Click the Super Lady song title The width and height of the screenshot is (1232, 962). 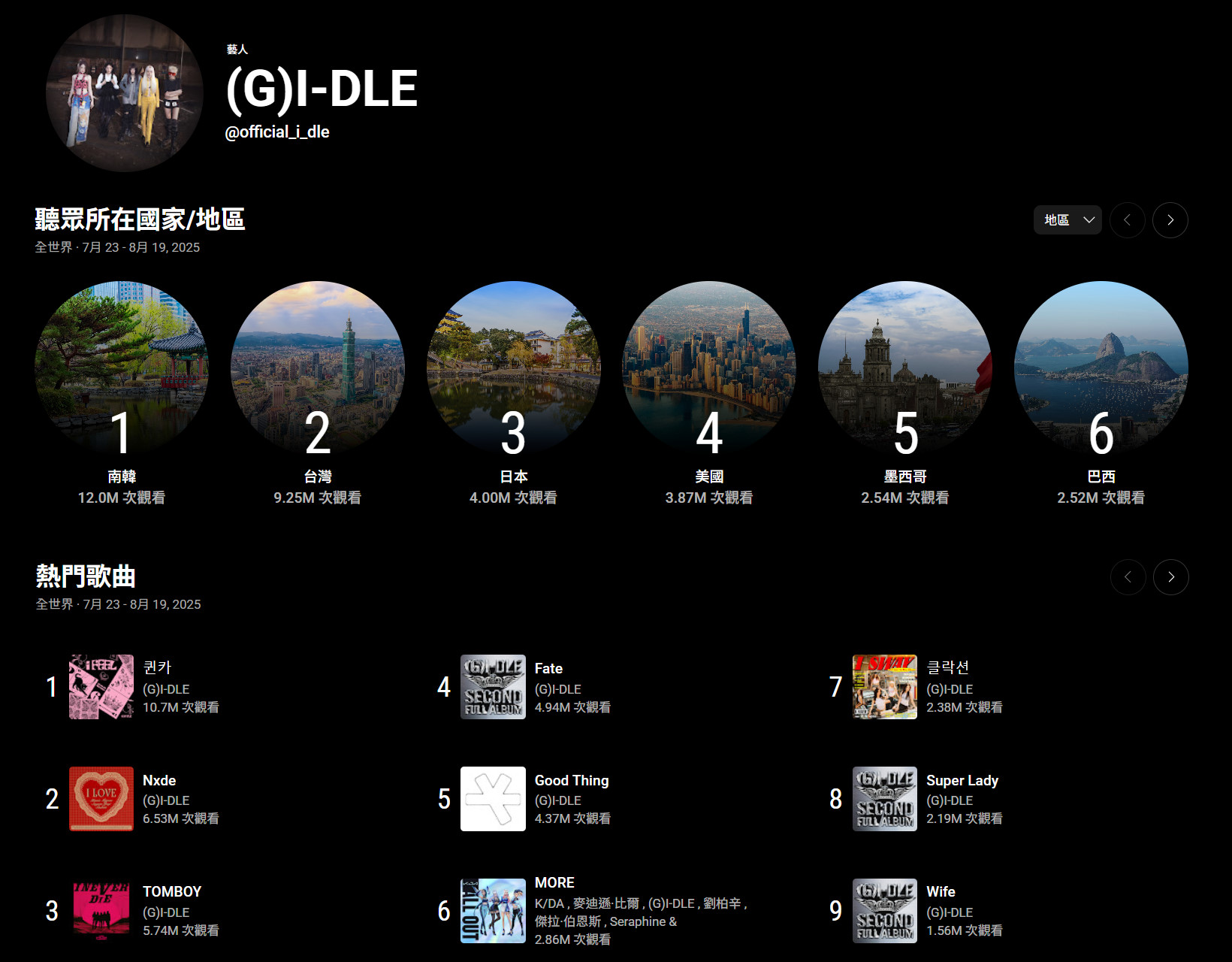[x=962, y=780]
